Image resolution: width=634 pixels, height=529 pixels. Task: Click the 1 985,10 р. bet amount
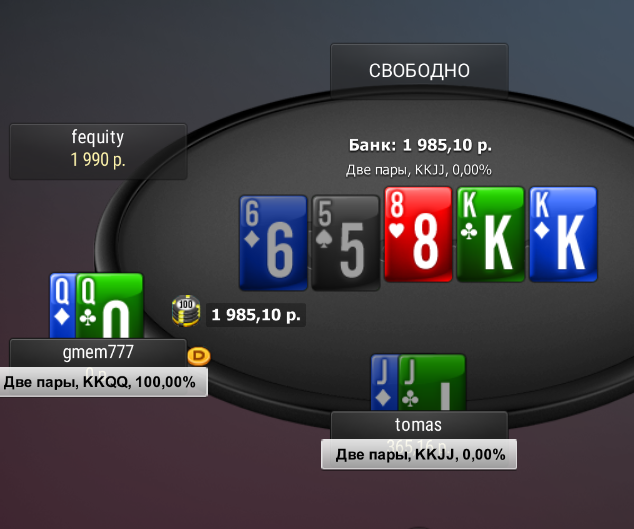click(x=256, y=315)
